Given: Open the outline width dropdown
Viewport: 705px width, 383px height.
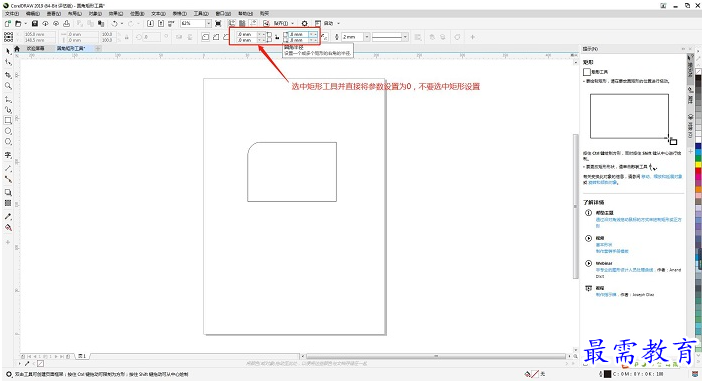Looking at the screenshot, I should tap(367, 37).
